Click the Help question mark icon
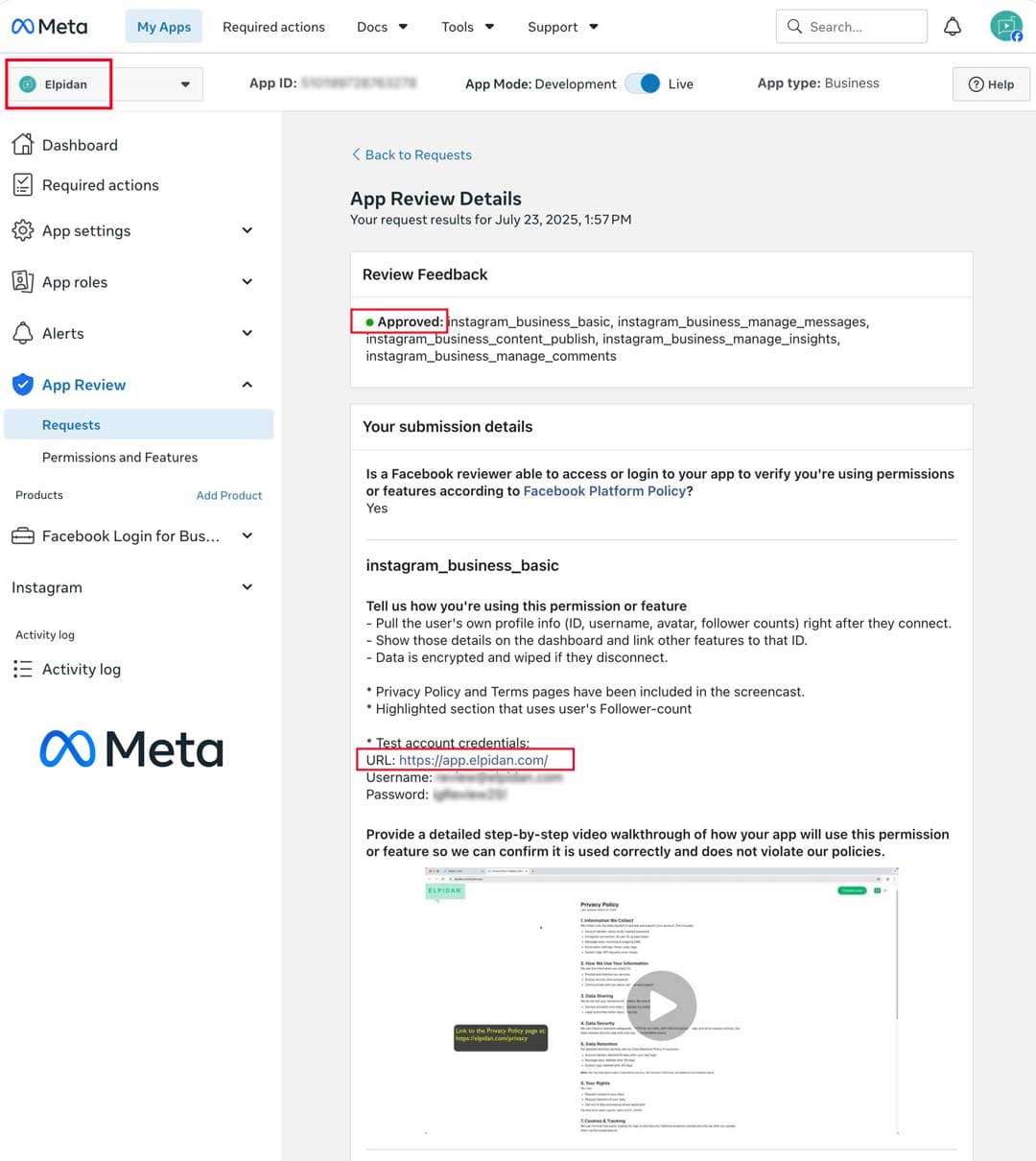The height and width of the screenshot is (1161, 1036). point(976,84)
